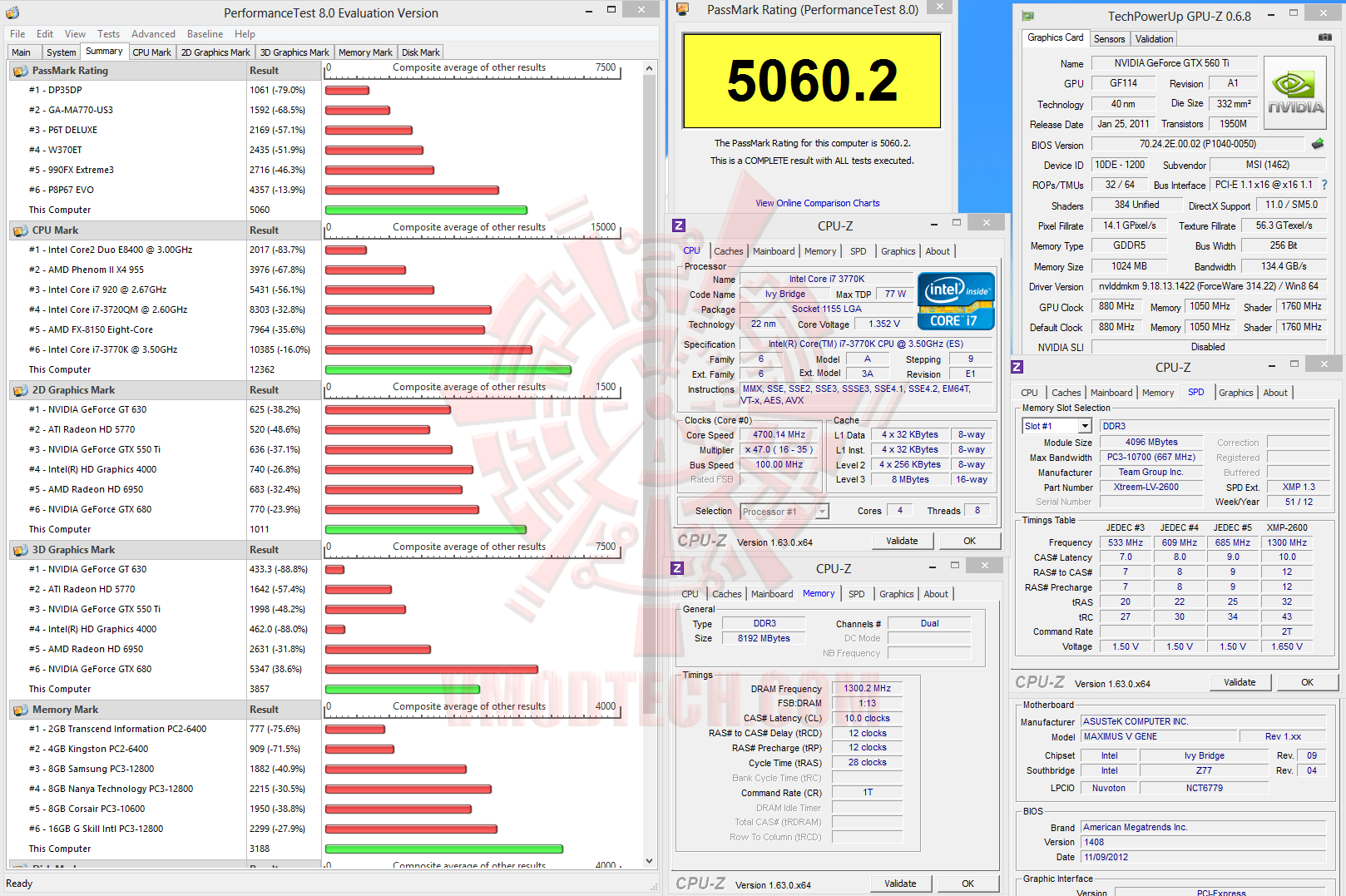Open About tab in CPU-Z SPD window
The width and height of the screenshot is (1346, 896).
point(1275,393)
